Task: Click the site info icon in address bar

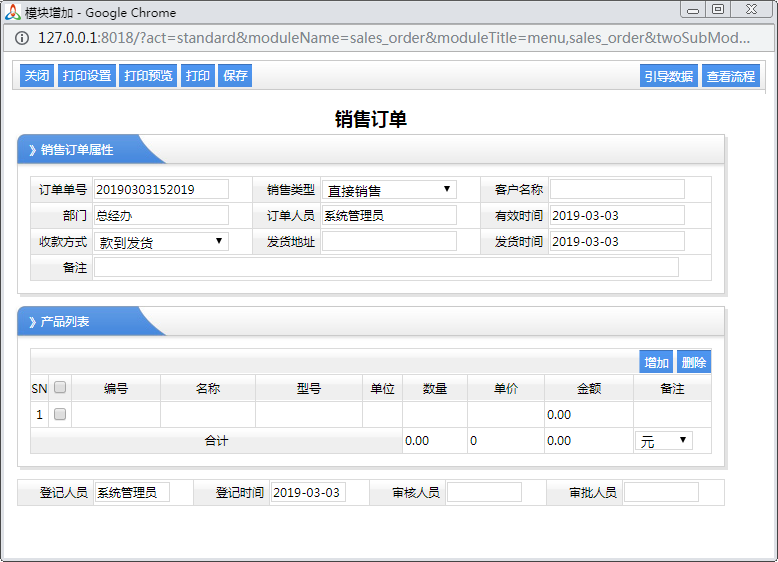Action: 21,38
